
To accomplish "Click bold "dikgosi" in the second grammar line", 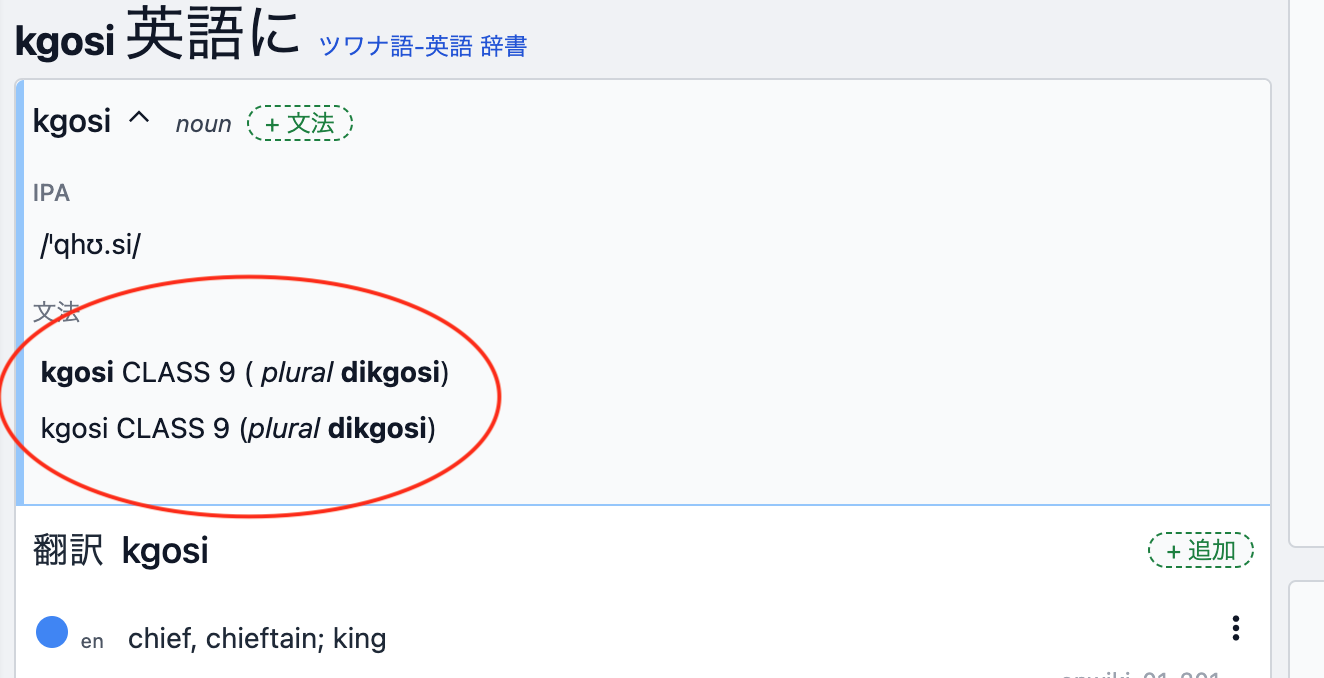I will [378, 429].
